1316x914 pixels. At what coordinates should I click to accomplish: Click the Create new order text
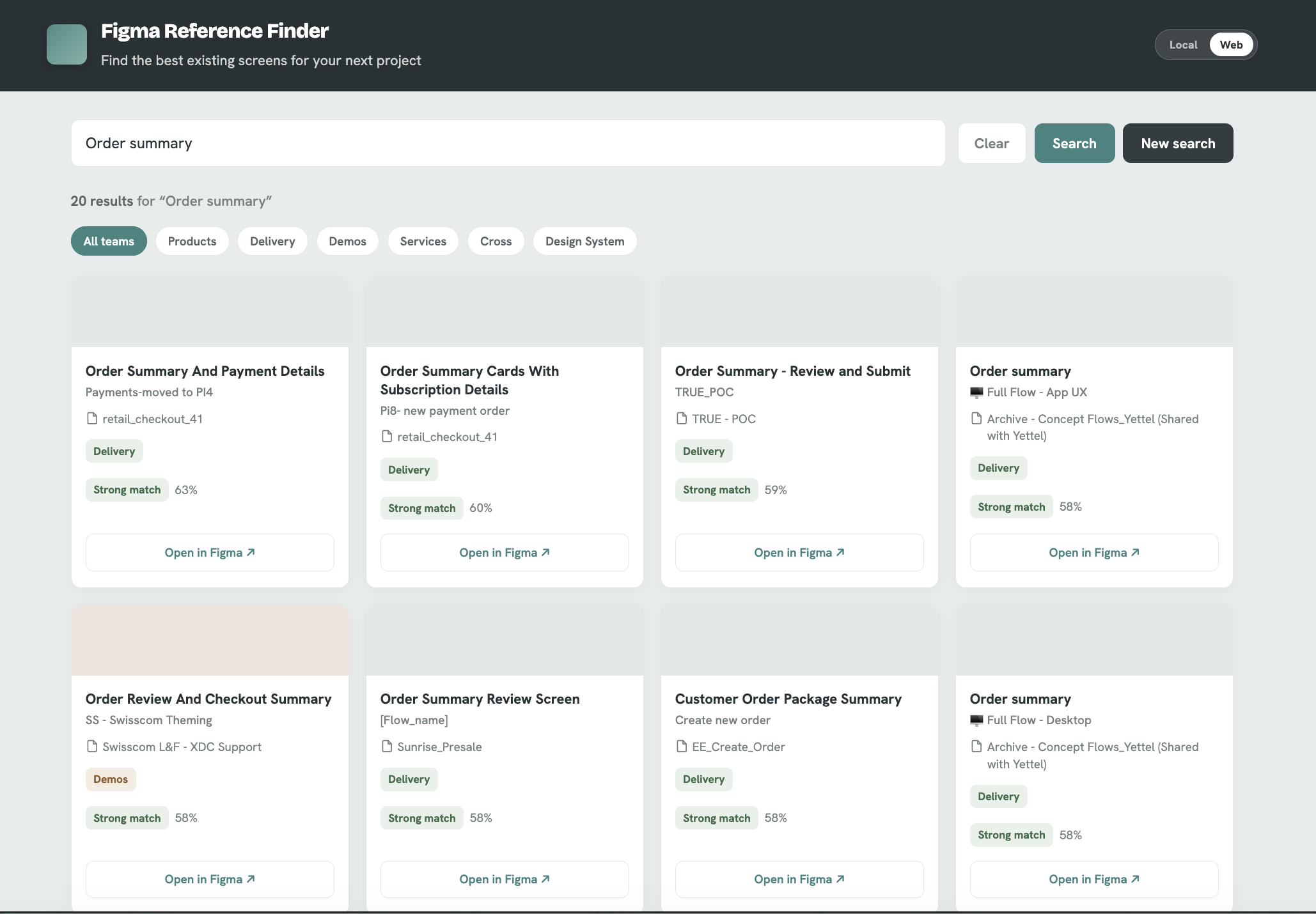pos(723,720)
